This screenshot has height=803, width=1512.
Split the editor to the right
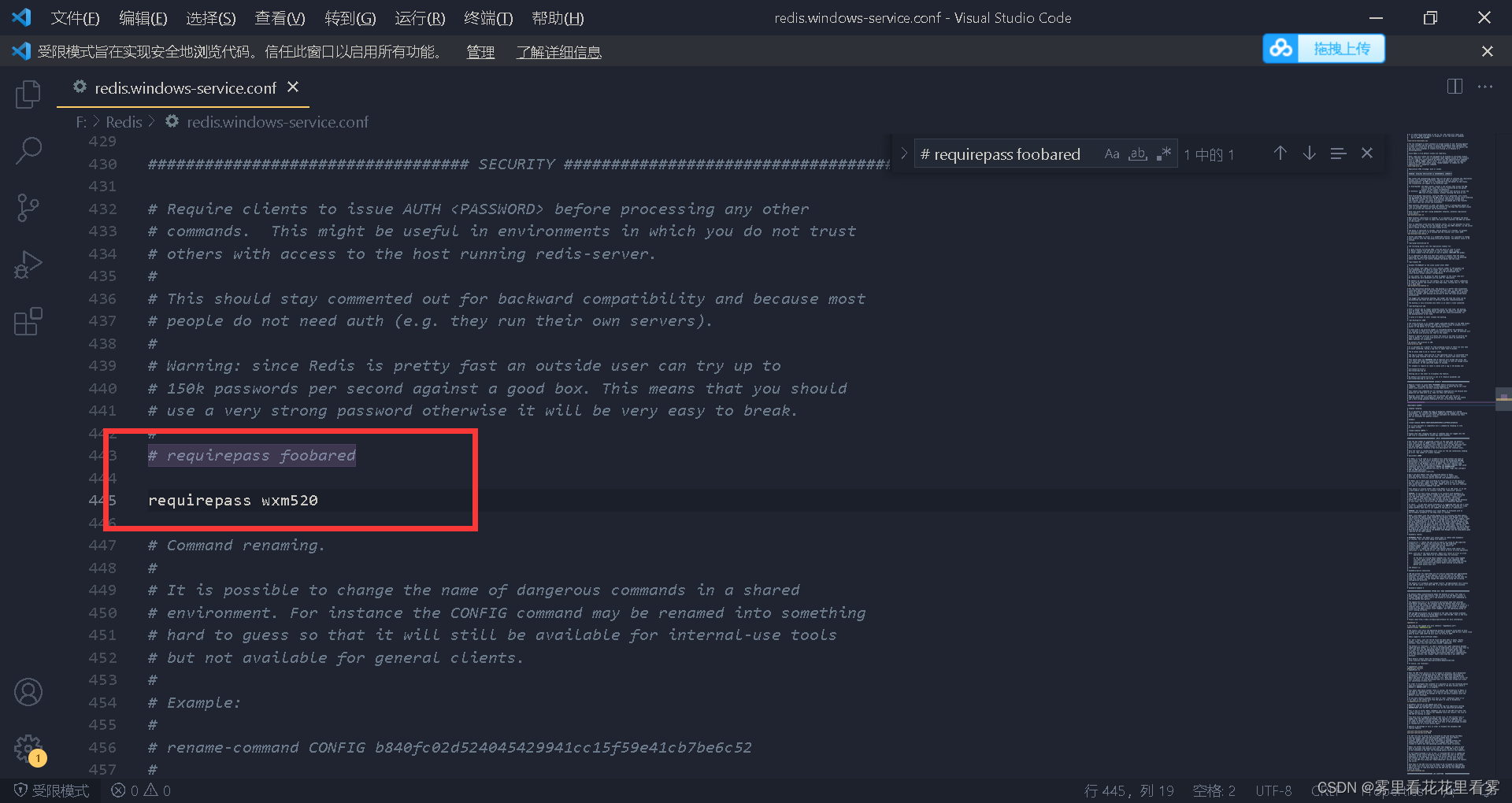point(1455,87)
